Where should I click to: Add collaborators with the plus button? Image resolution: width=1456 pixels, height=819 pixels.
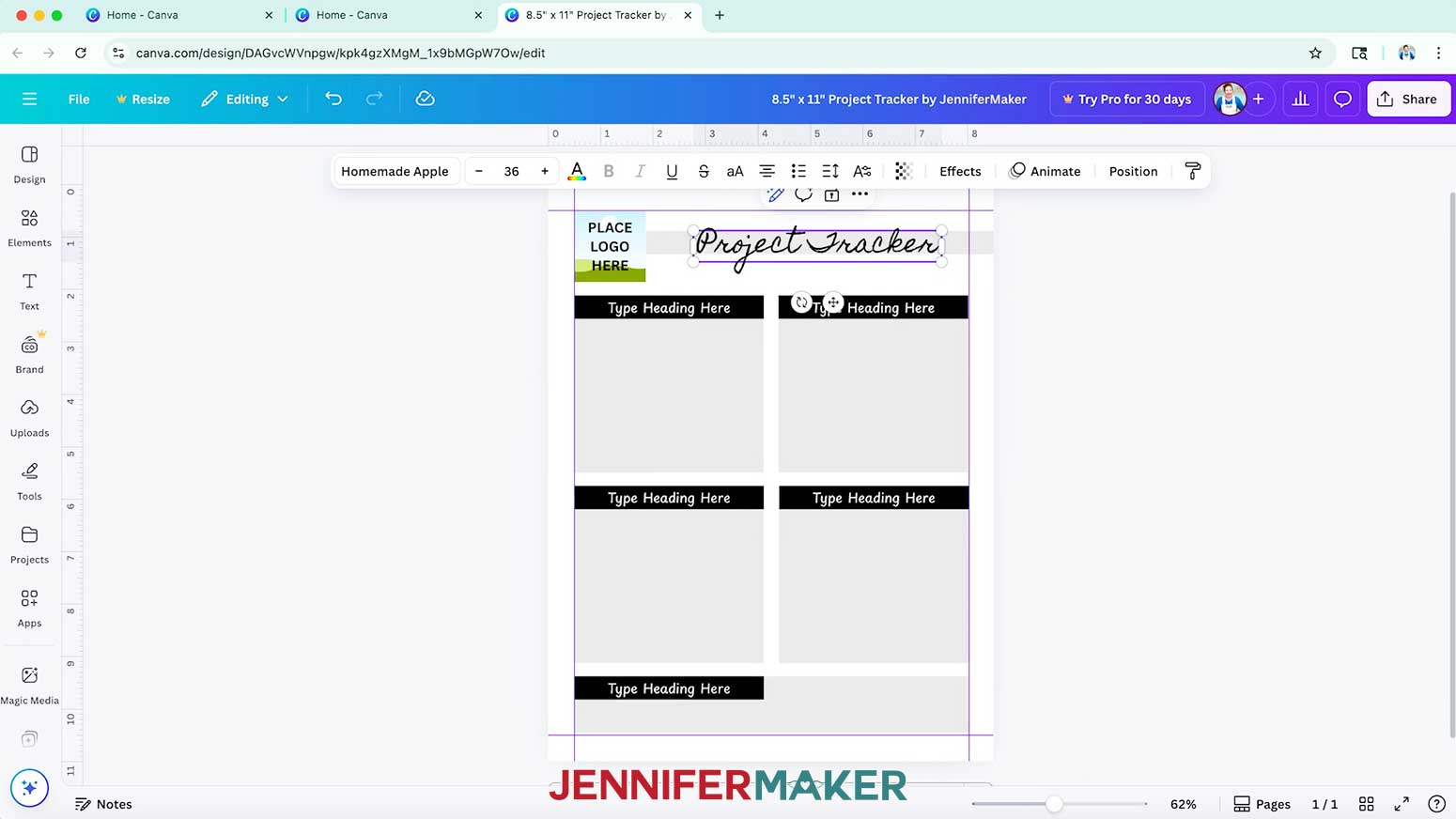click(x=1258, y=99)
